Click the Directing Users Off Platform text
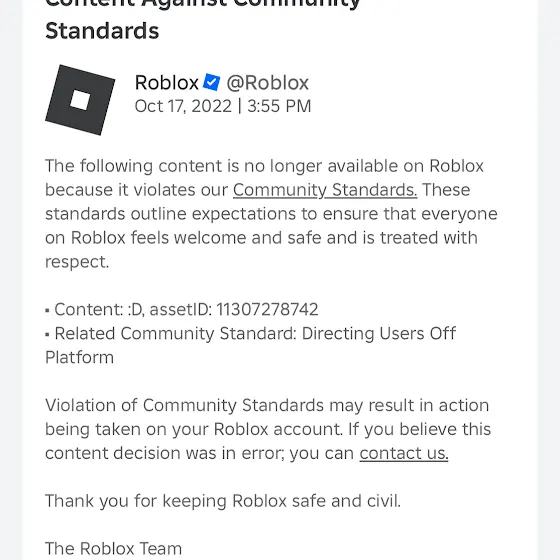This screenshot has width=560, height=560. pyautogui.click(x=251, y=345)
